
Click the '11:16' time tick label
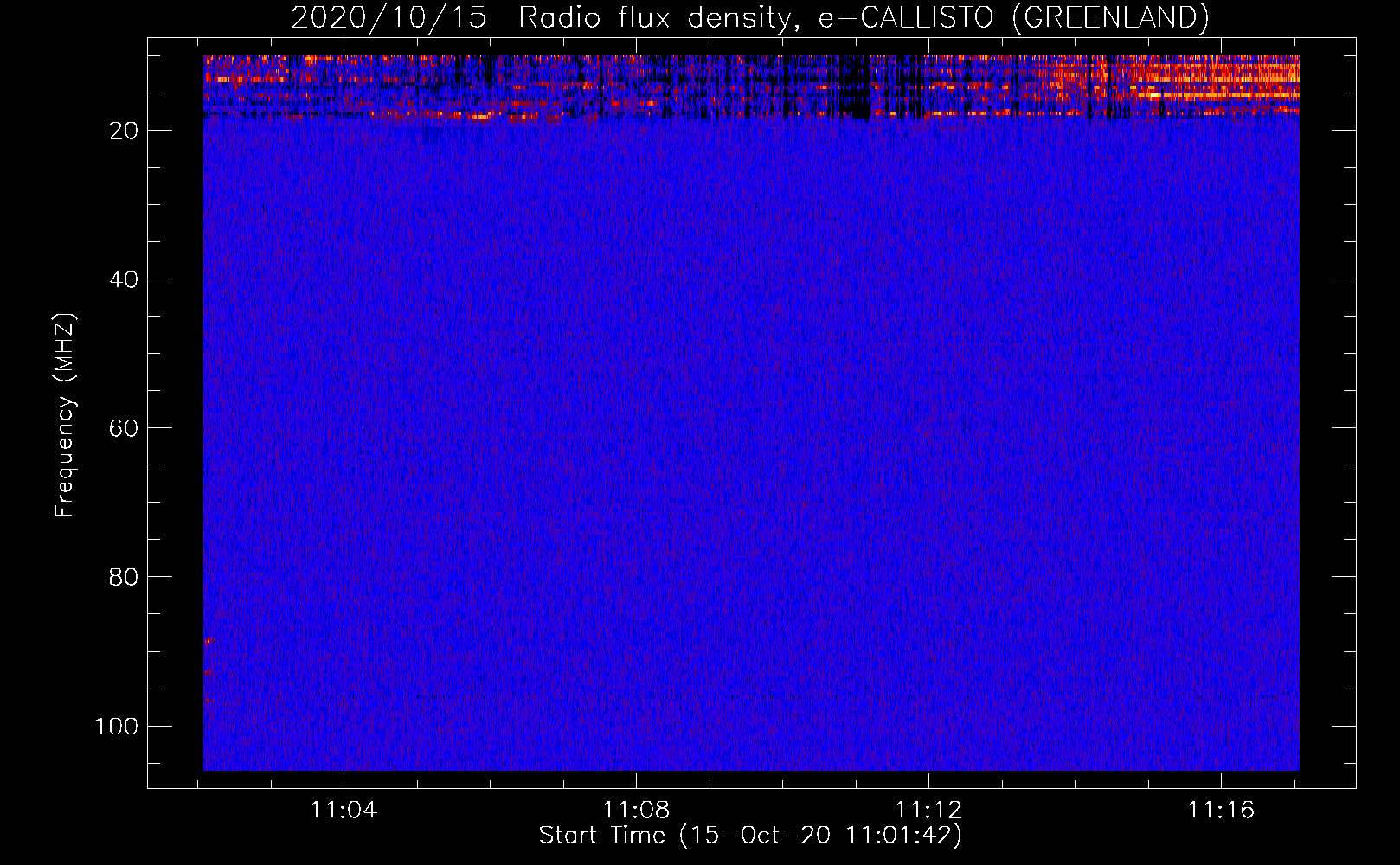[x=1221, y=810]
